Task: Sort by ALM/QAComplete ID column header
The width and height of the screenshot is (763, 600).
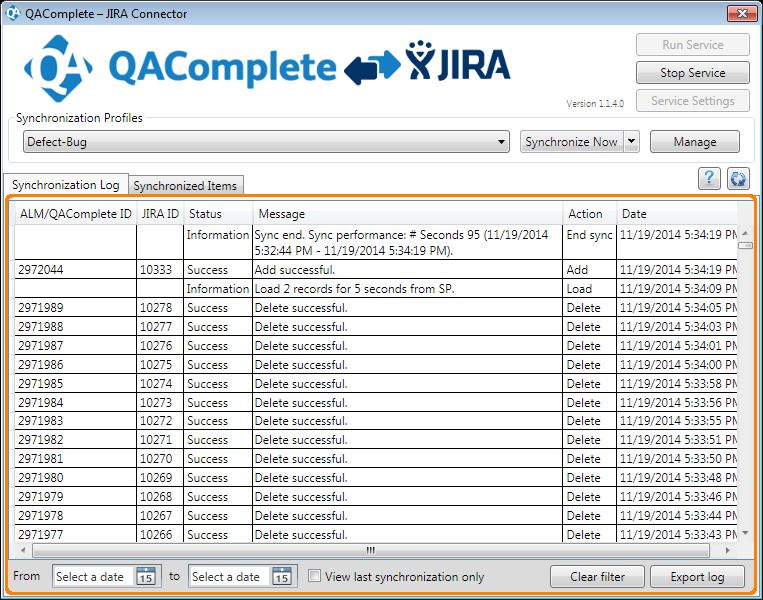Action: [75, 214]
